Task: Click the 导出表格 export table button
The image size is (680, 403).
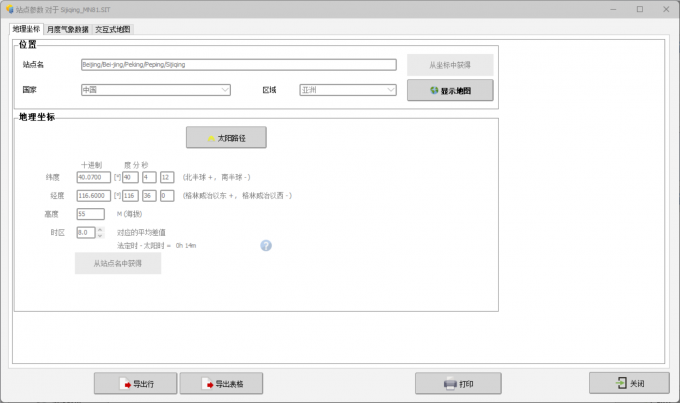Action: [x=230, y=383]
